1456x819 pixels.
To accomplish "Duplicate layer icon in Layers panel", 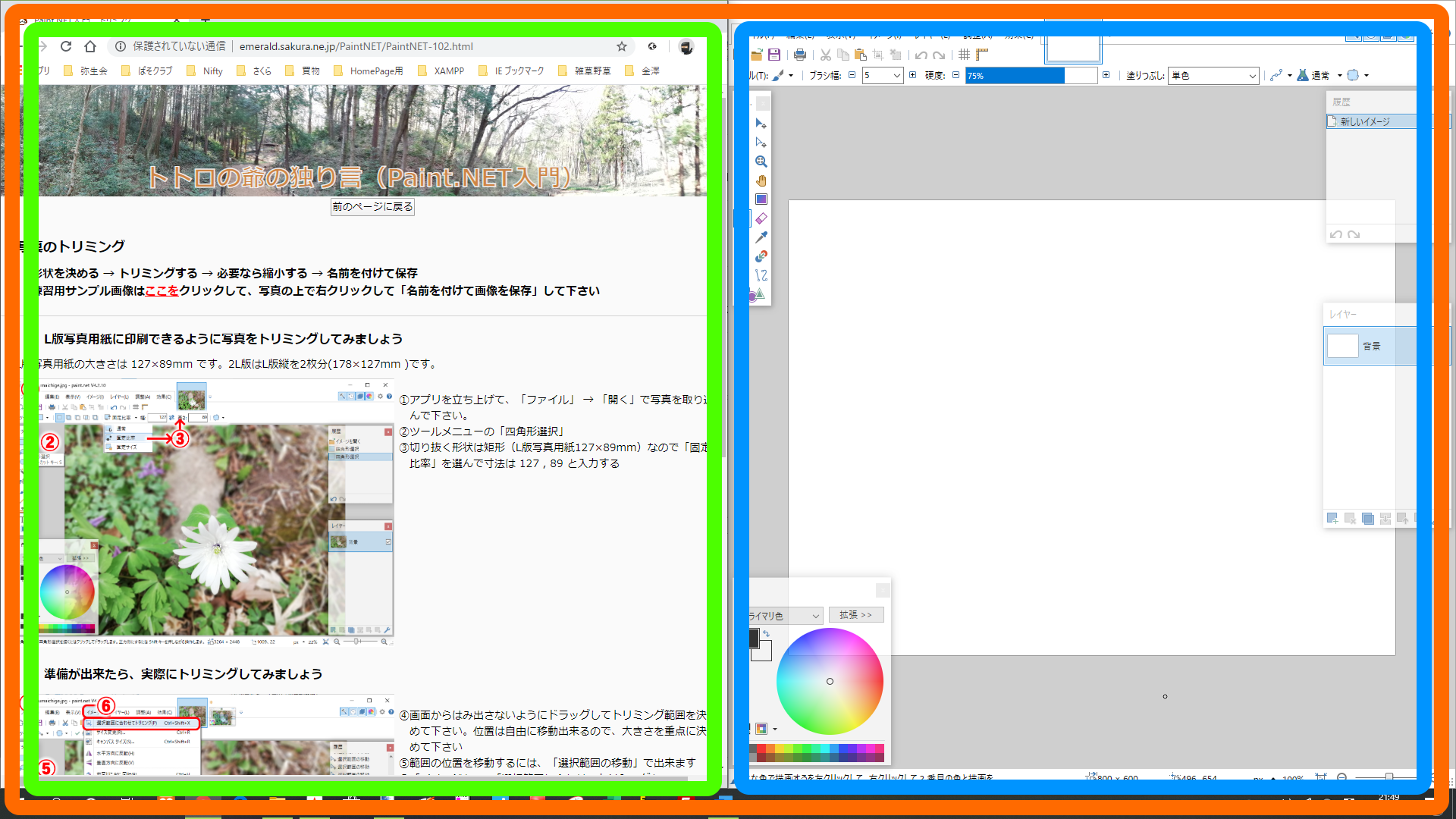I will pos(1368,519).
